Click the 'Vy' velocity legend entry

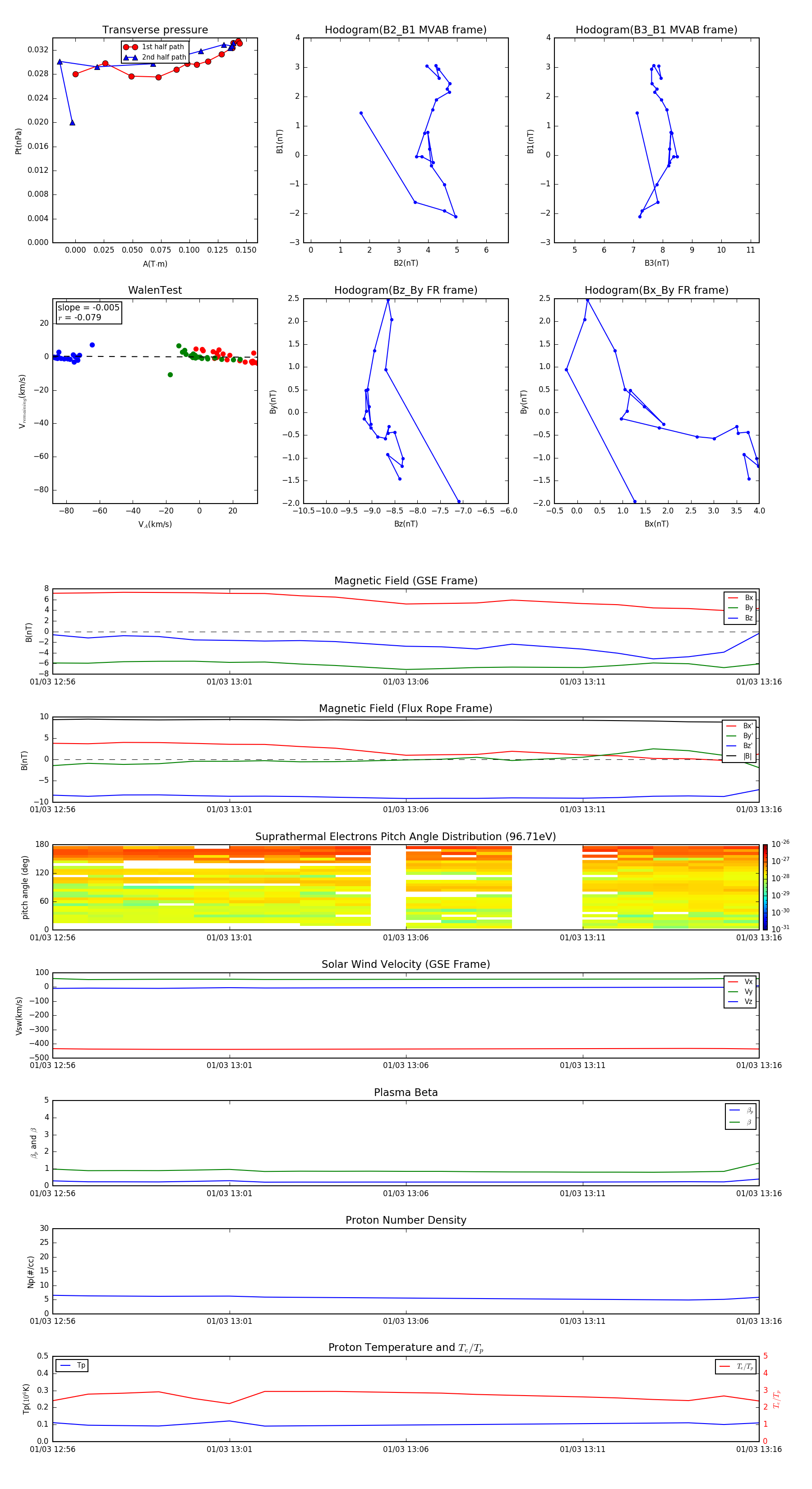coord(740,991)
